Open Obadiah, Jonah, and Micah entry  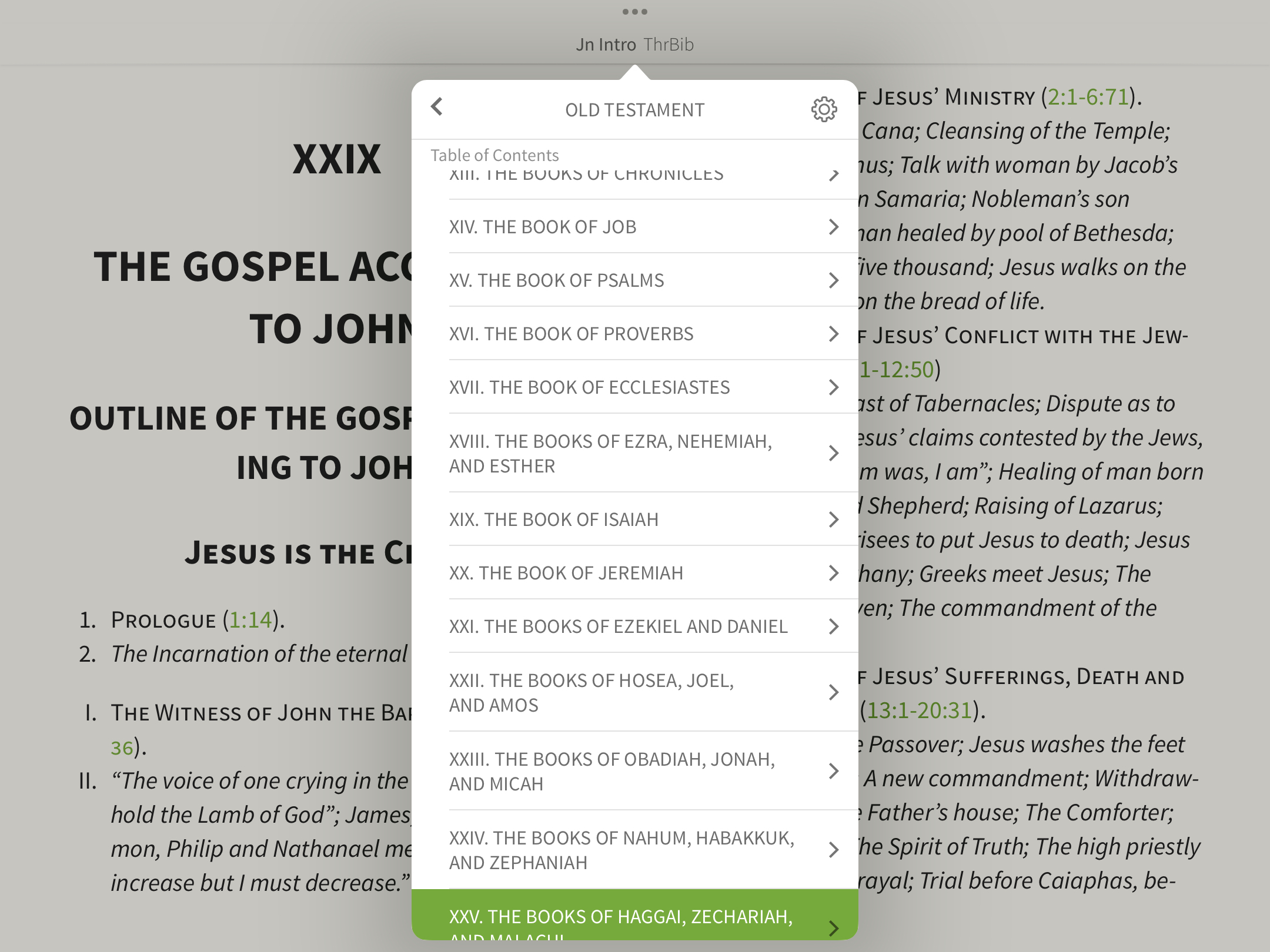(x=611, y=771)
